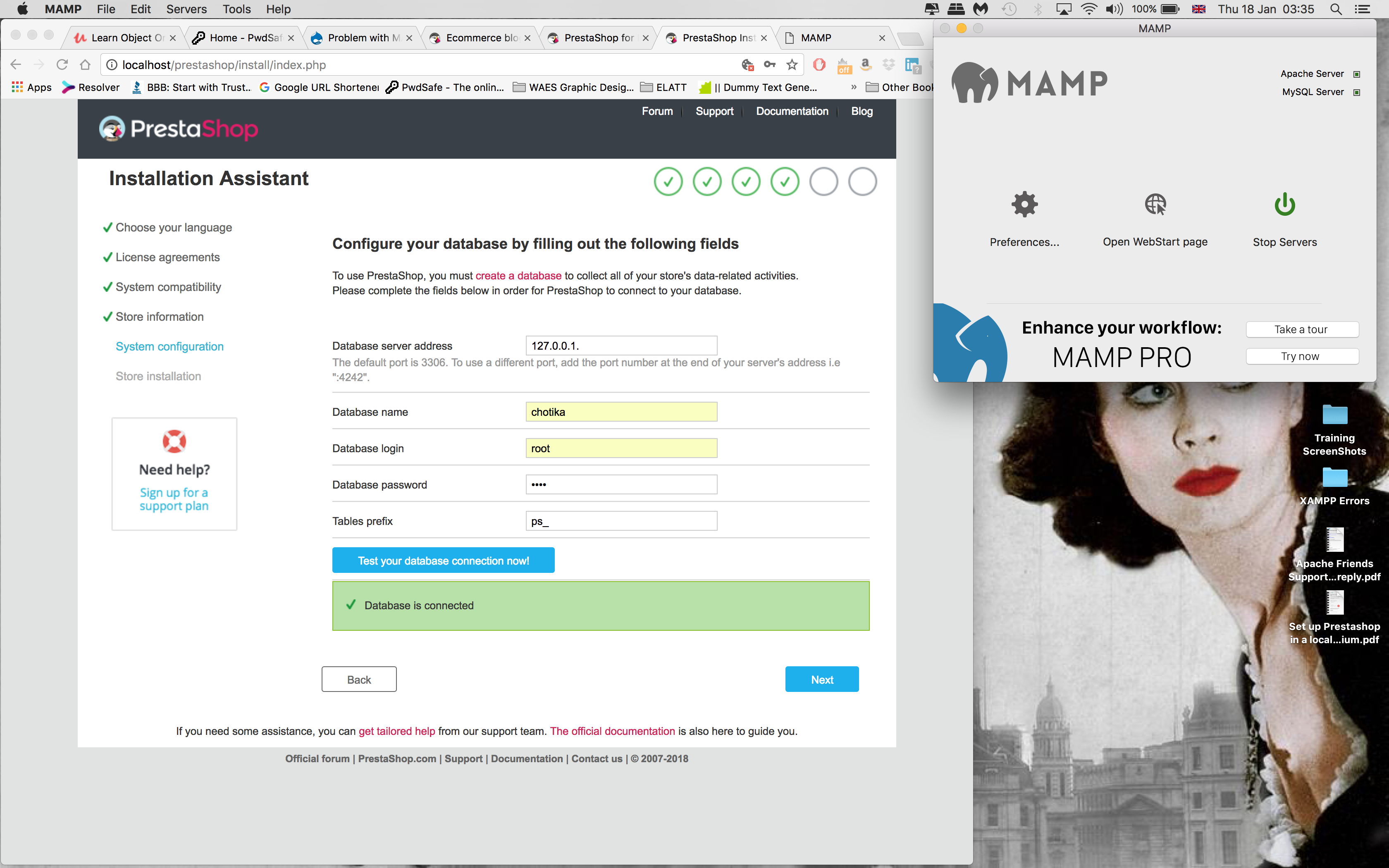Image resolution: width=1389 pixels, height=868 pixels.
Task: Toggle the MySQL Server status indicator
Action: point(1357,93)
